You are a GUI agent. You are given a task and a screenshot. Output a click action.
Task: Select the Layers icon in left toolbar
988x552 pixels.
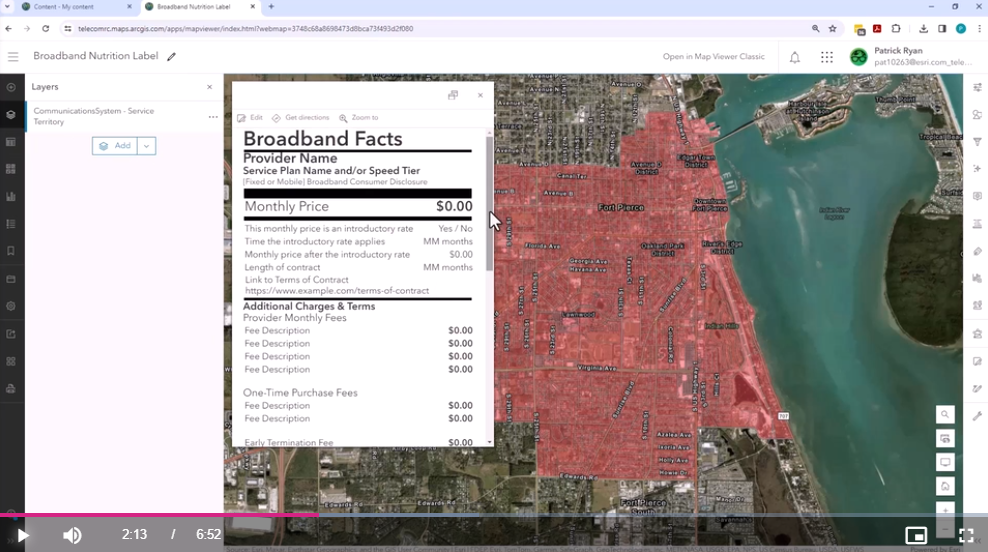click(11, 115)
